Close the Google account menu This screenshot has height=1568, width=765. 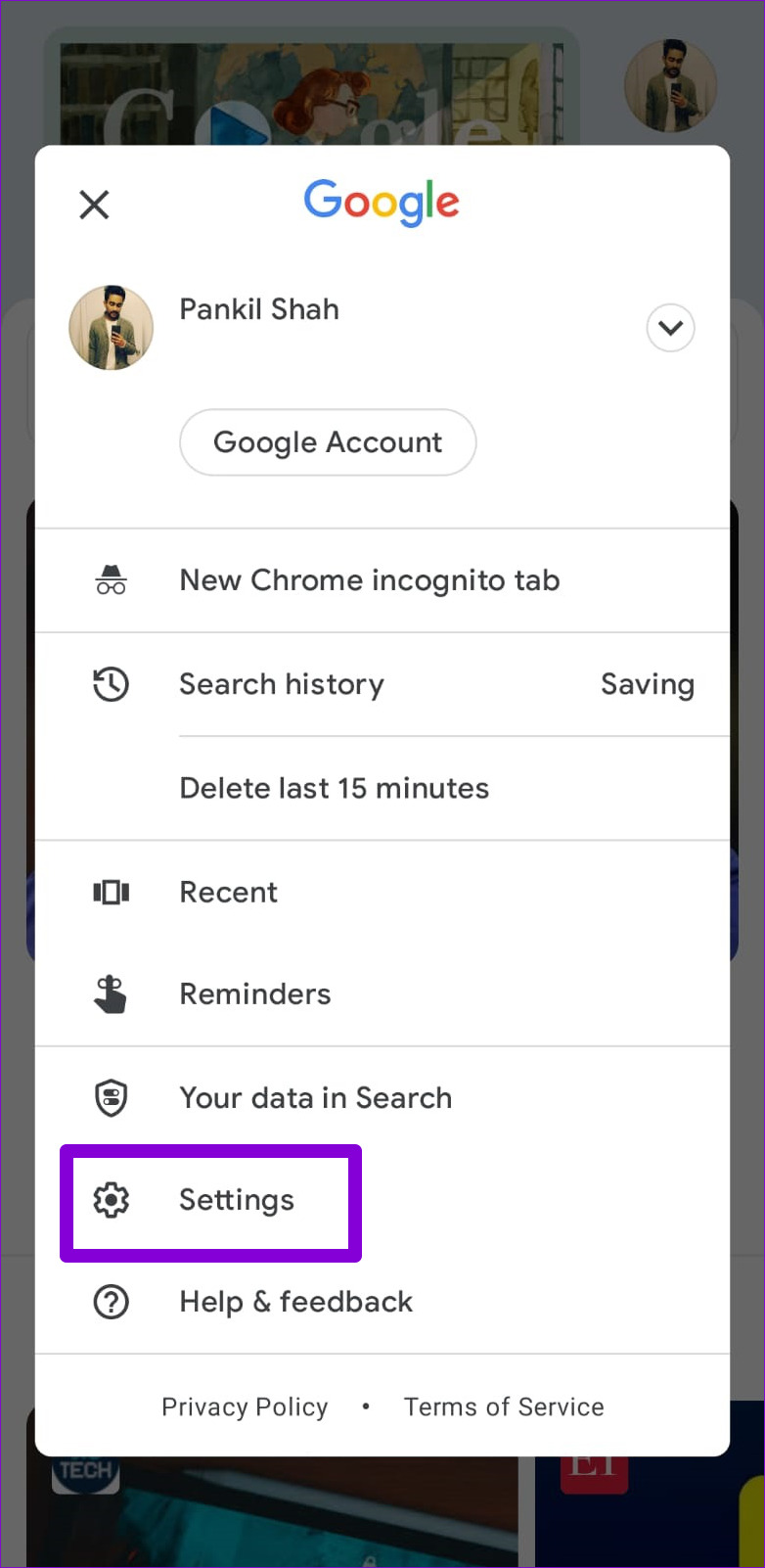[94, 205]
